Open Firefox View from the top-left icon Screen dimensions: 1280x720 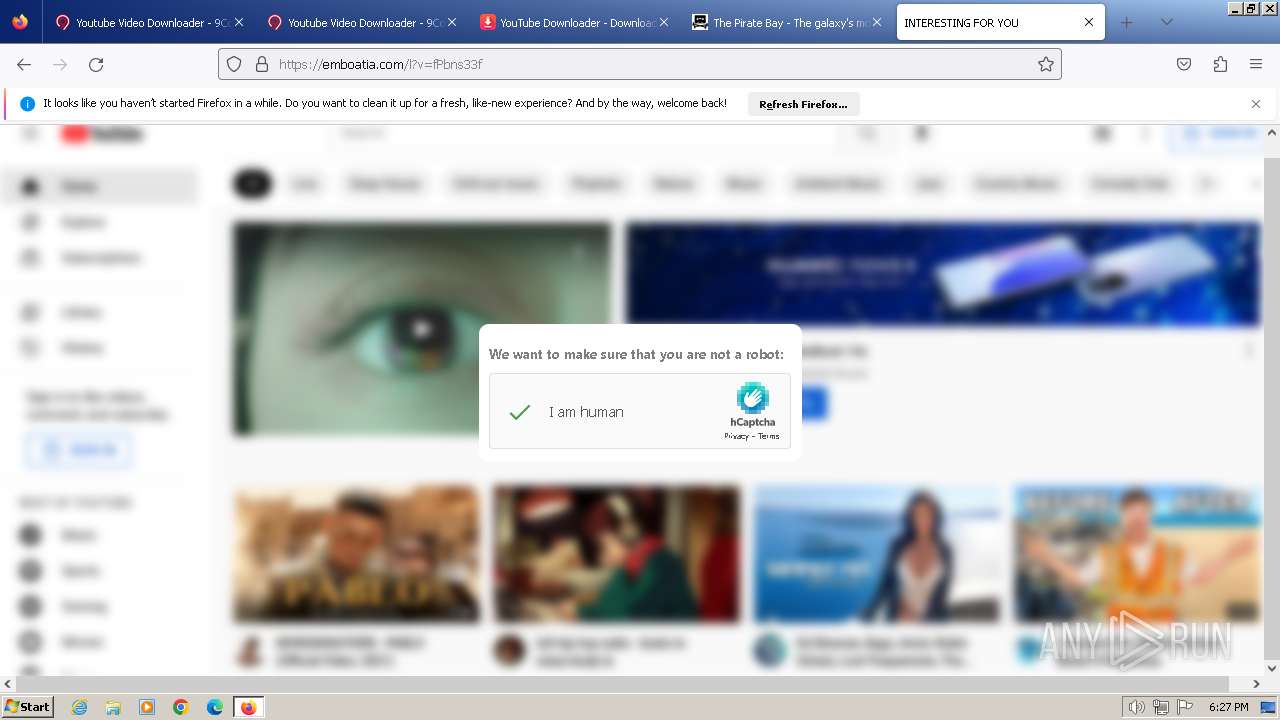[20, 22]
